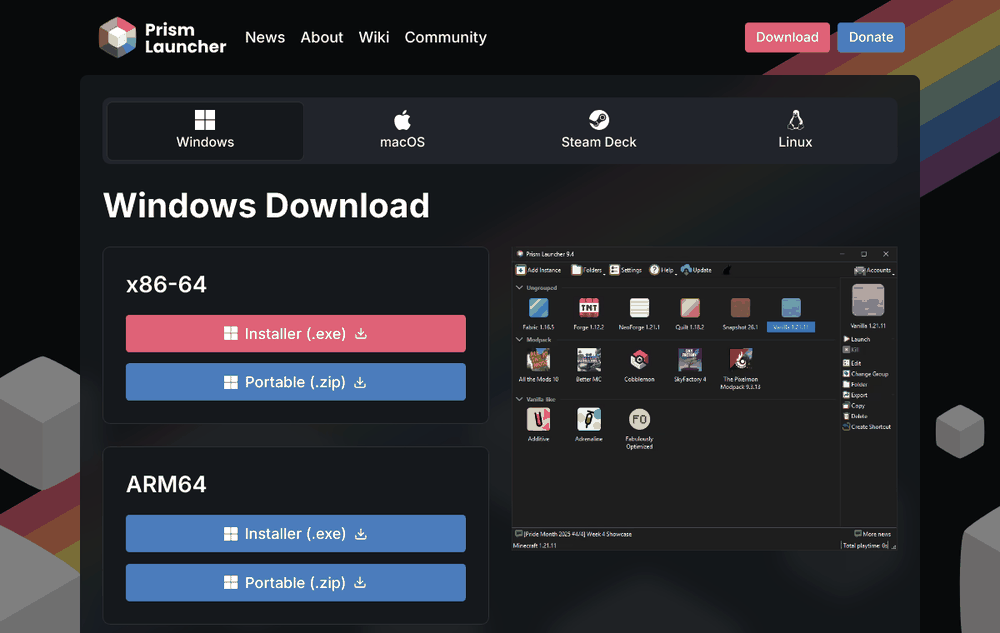
Task: Select The Pixelmon Modpack instance icon
Action: coord(740,360)
